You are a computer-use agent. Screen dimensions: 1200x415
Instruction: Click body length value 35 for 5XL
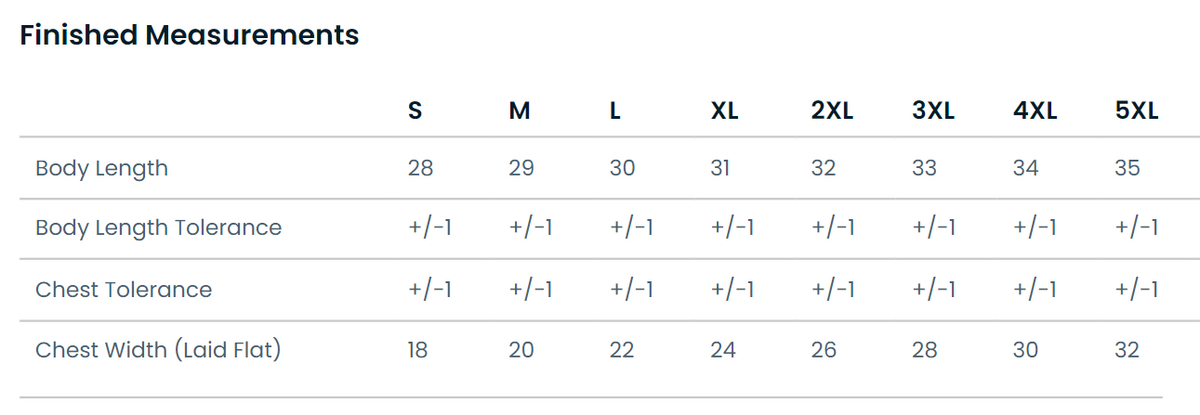tap(1127, 168)
